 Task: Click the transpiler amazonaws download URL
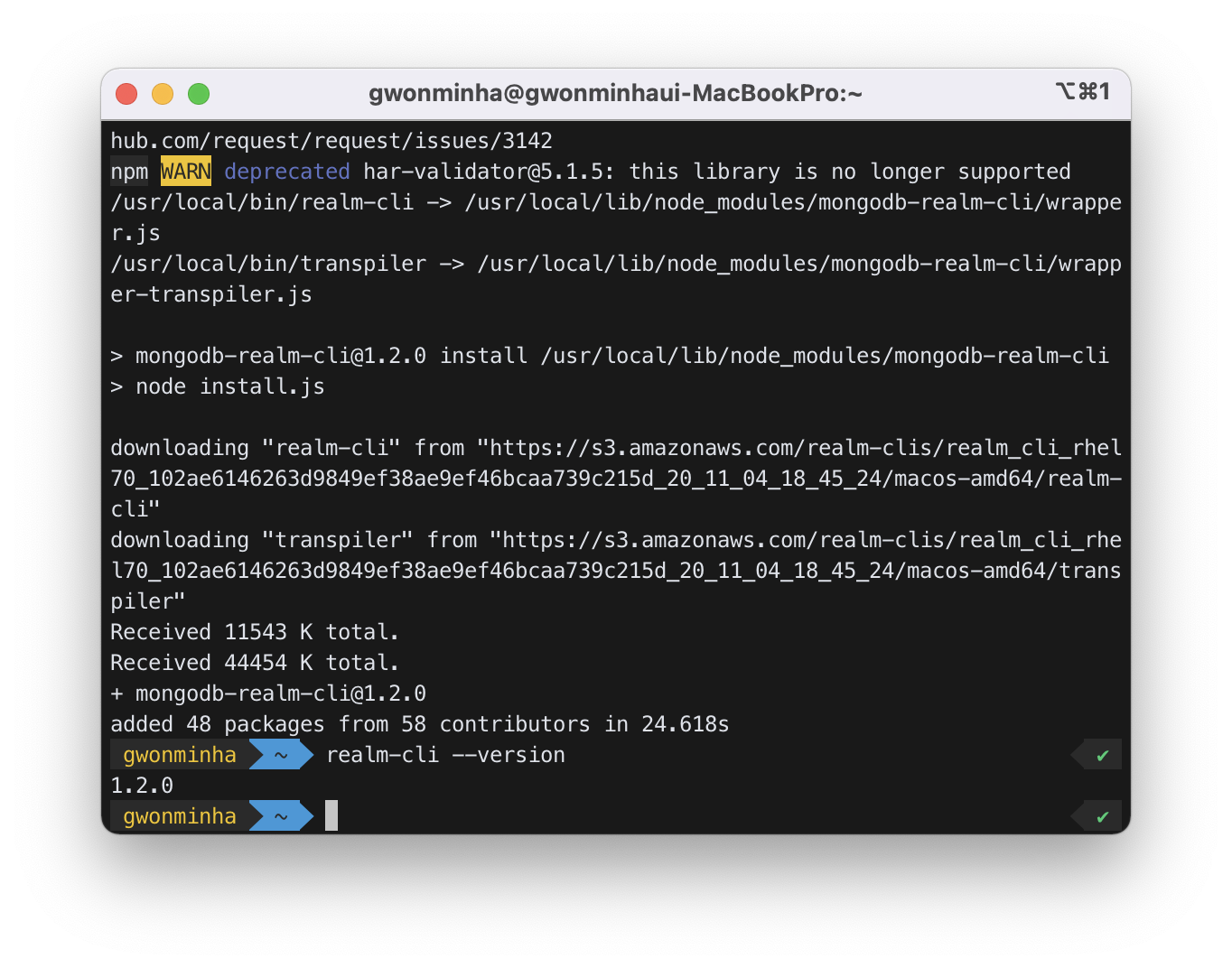616,571
